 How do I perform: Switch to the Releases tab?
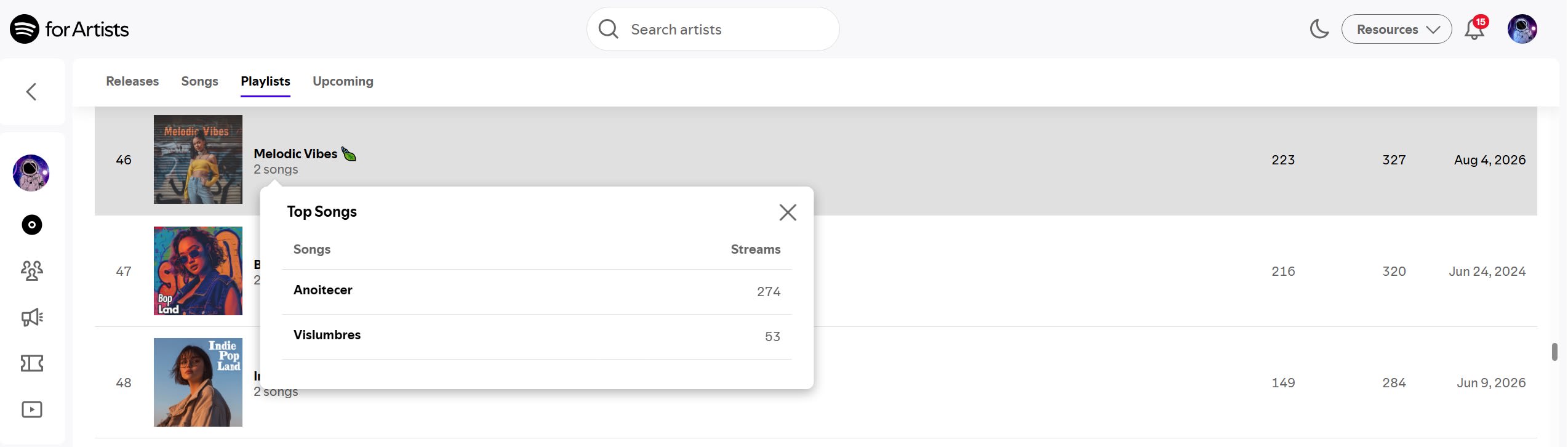tap(132, 81)
